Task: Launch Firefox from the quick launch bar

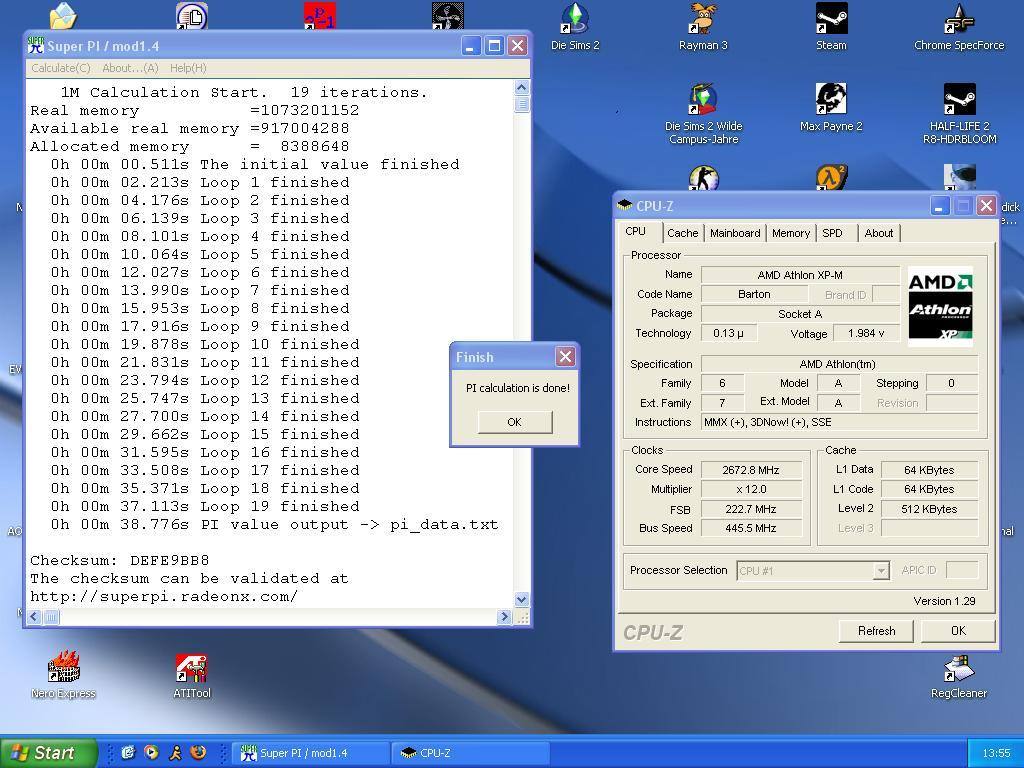Action: (198, 752)
